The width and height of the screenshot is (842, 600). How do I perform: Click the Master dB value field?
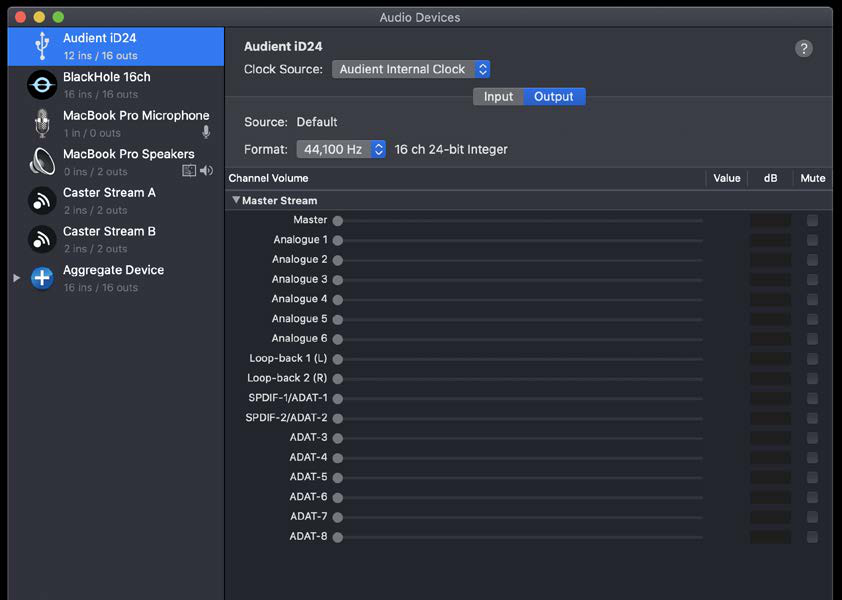pos(771,220)
